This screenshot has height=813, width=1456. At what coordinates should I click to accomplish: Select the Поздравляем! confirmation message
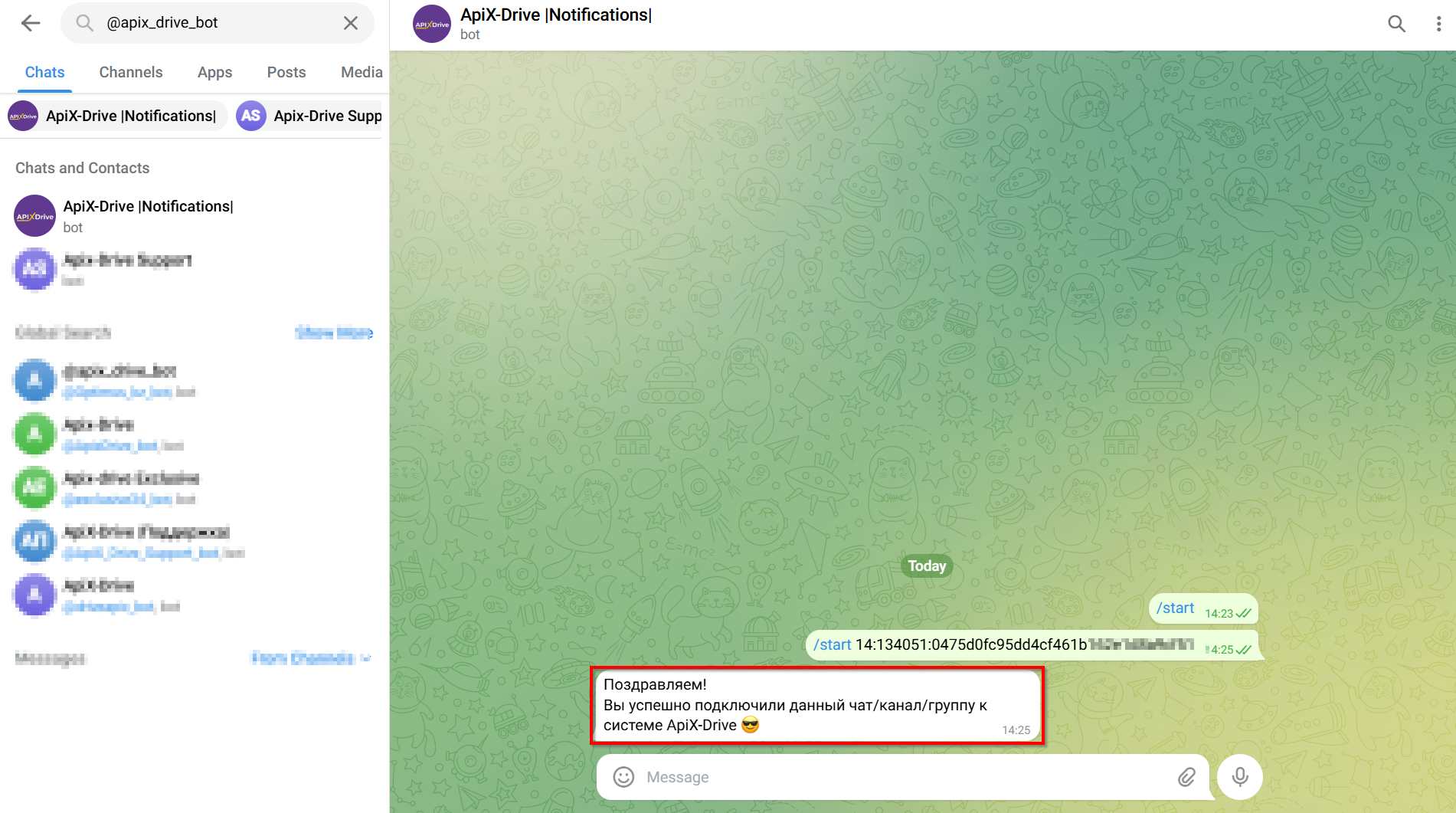tap(816, 705)
